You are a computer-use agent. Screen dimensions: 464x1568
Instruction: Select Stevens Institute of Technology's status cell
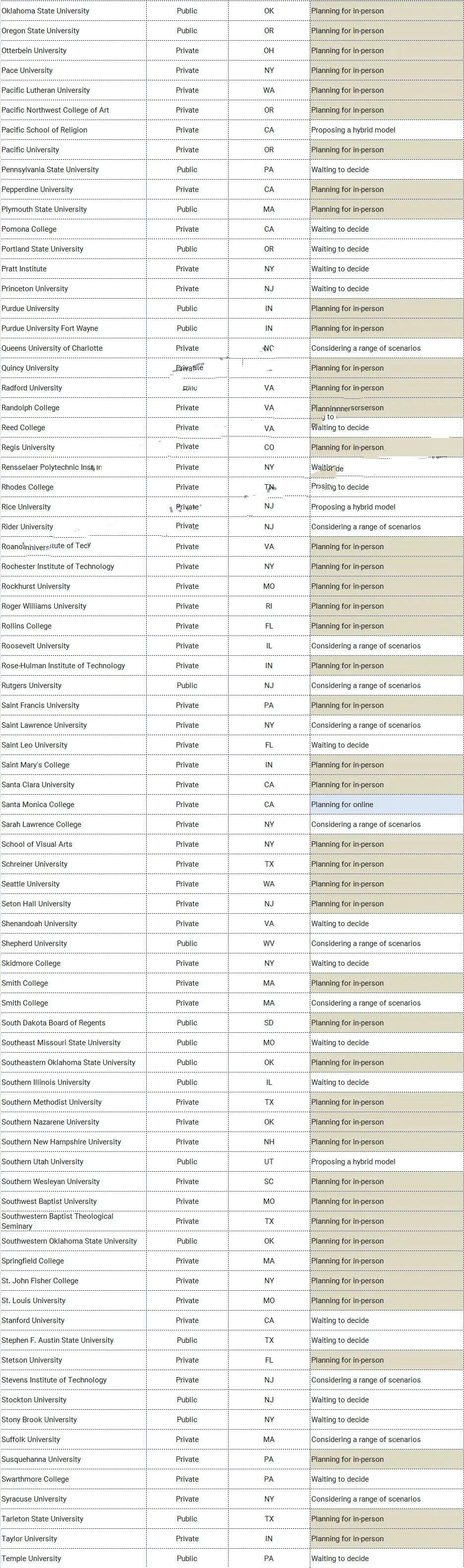click(366, 1380)
